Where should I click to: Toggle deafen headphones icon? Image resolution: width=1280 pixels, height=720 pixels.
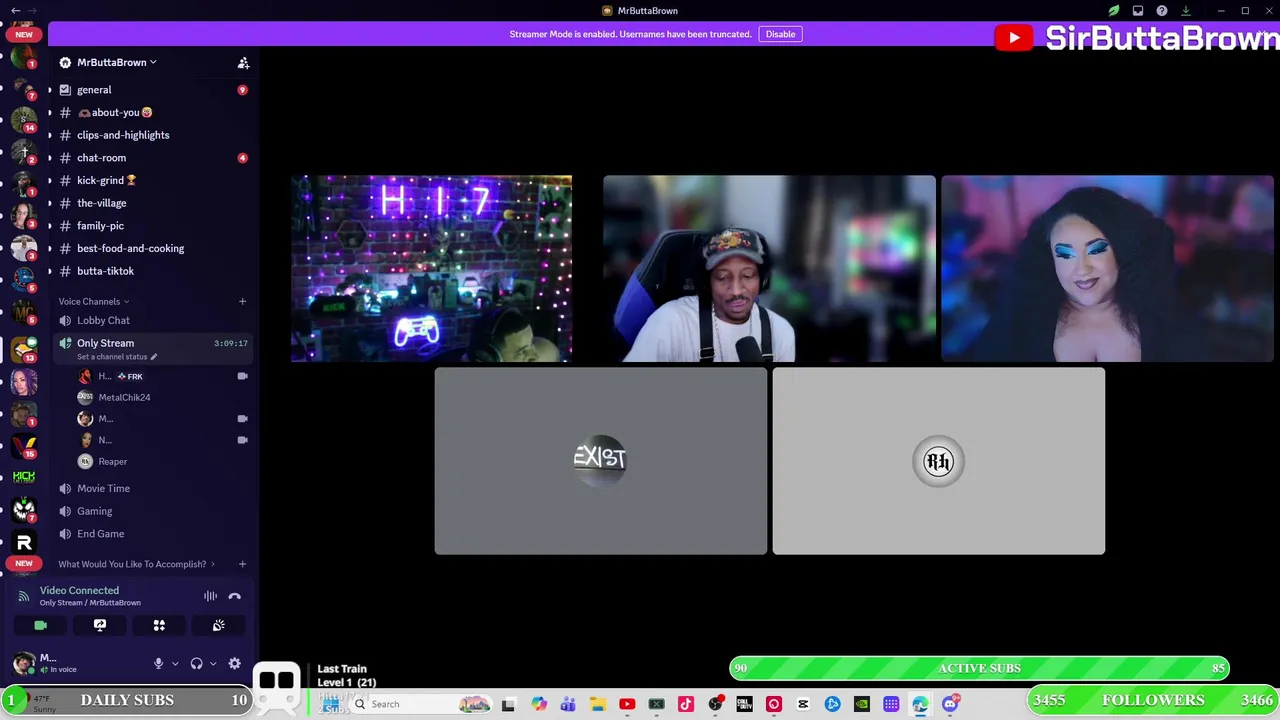(x=196, y=663)
